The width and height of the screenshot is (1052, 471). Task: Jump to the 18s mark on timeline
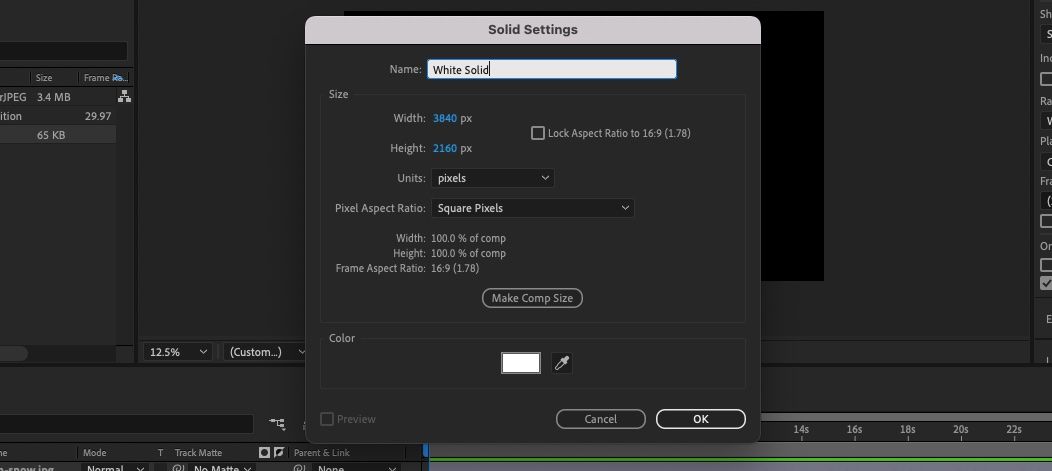[907, 429]
